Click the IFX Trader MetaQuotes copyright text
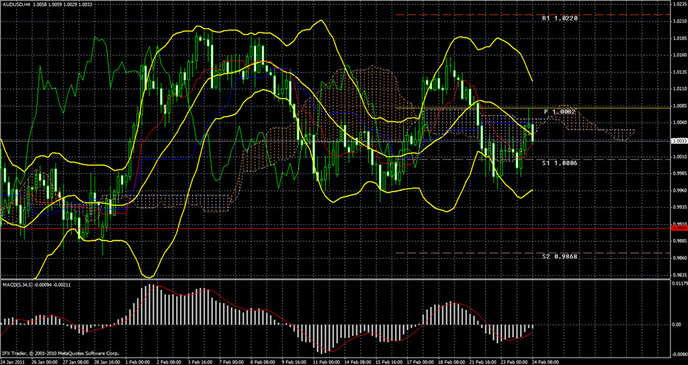The image size is (688, 365). (61, 353)
